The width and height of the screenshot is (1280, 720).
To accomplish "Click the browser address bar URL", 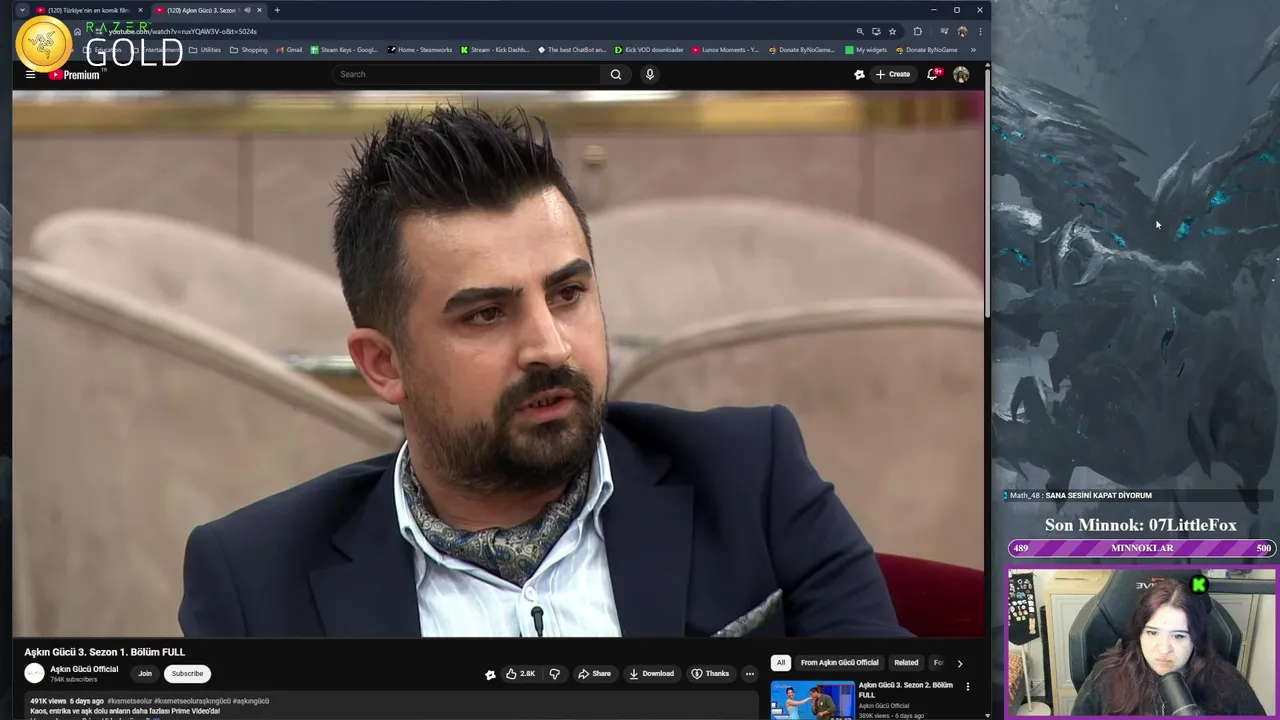I will tap(182, 32).
